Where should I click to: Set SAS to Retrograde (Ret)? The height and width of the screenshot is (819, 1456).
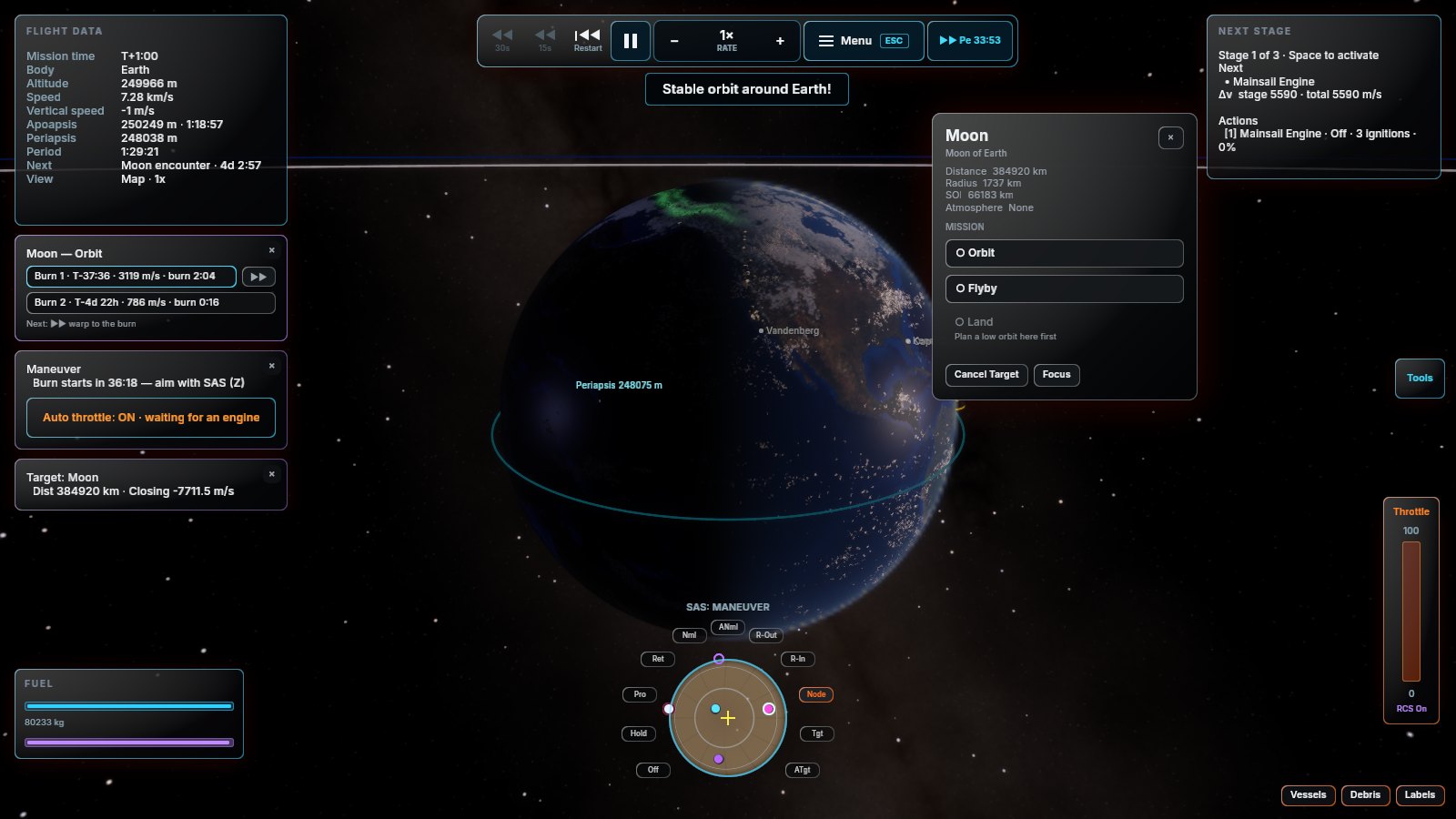pyautogui.click(x=658, y=659)
